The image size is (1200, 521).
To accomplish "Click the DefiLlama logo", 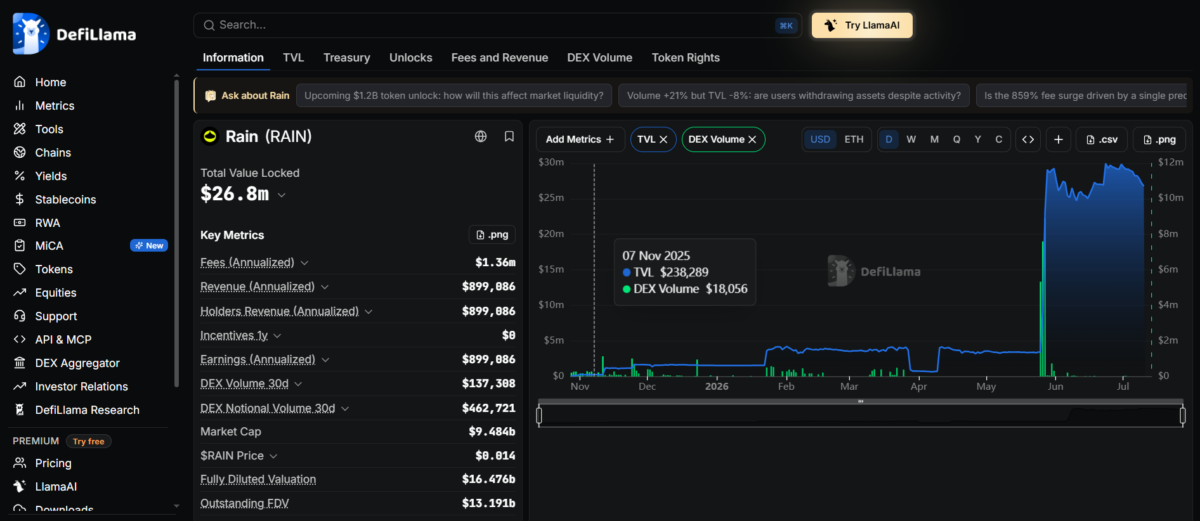I will coord(74,34).
